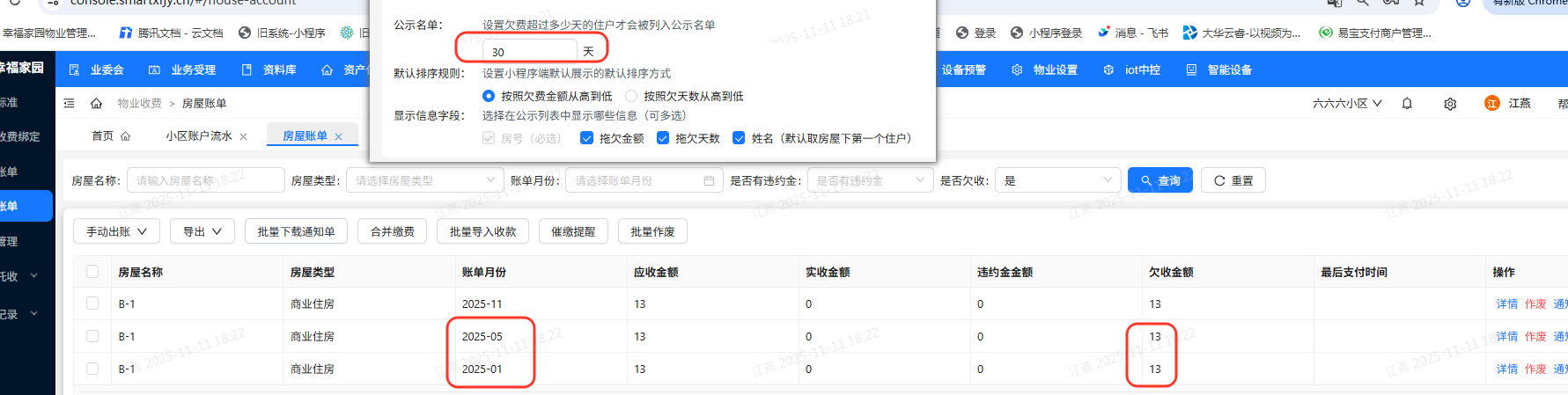Click the calendar icon in 账单月份 field

709,180
